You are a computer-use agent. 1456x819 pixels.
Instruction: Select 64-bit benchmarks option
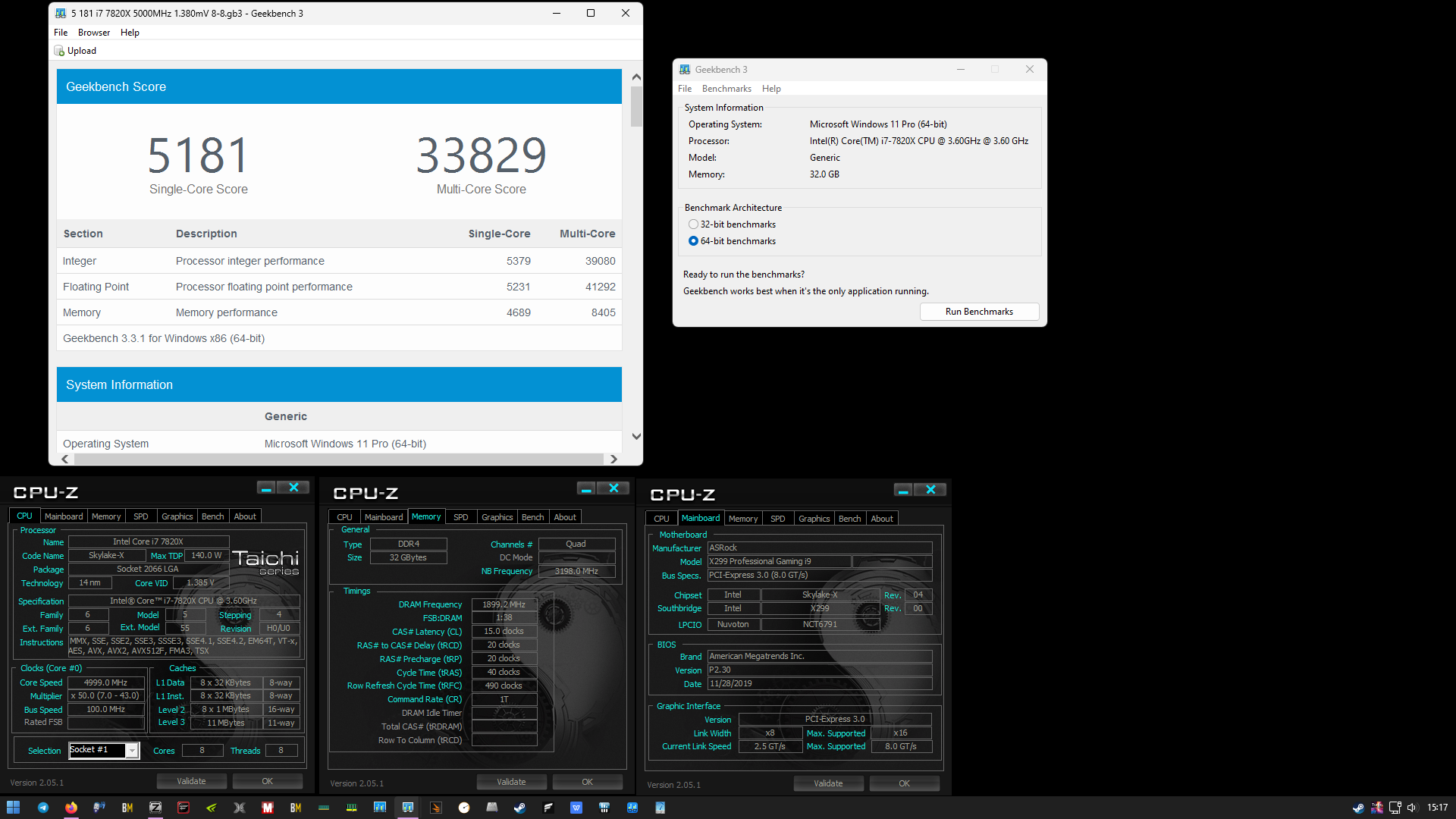pyautogui.click(x=693, y=241)
